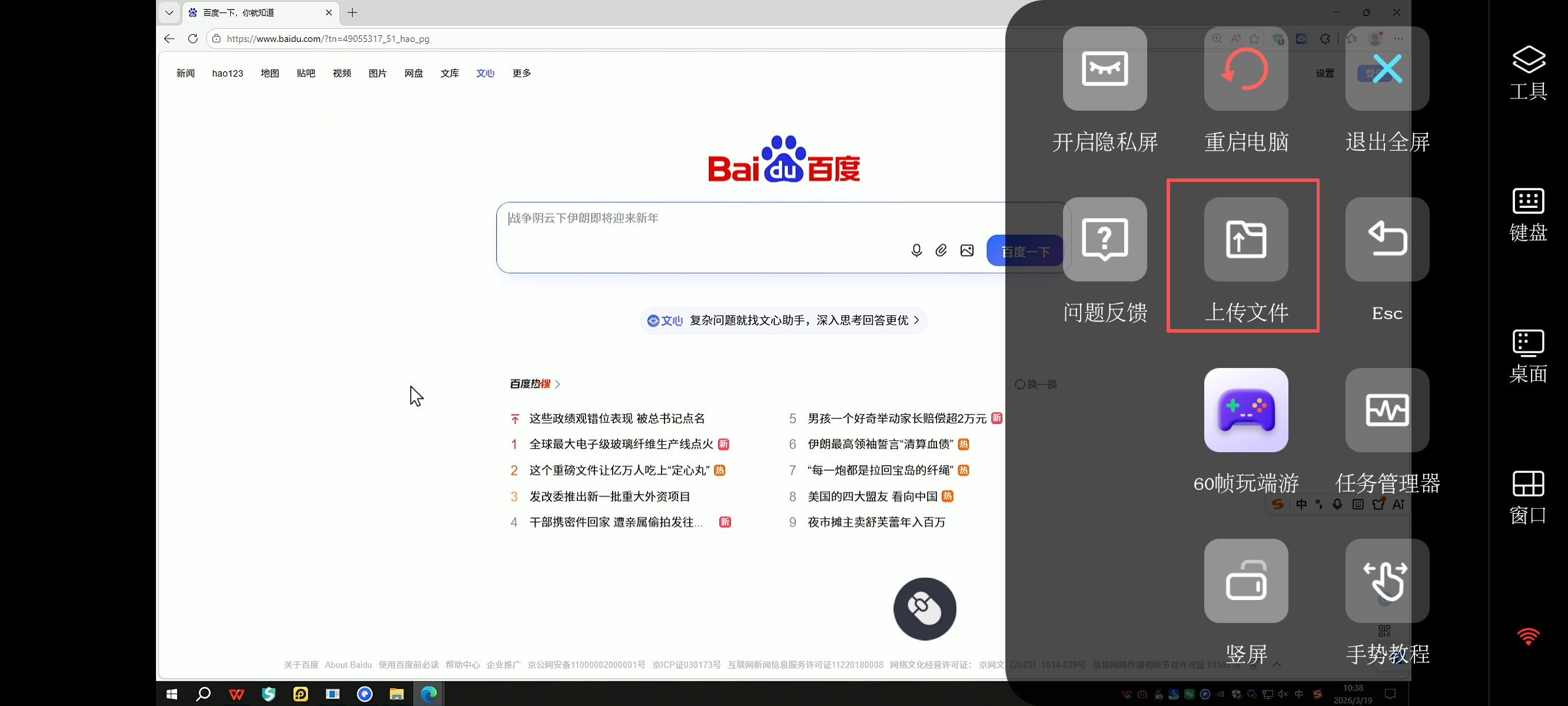1568x706 pixels.
Task: Switch to the 视频 section on Baidu
Action: [341, 73]
